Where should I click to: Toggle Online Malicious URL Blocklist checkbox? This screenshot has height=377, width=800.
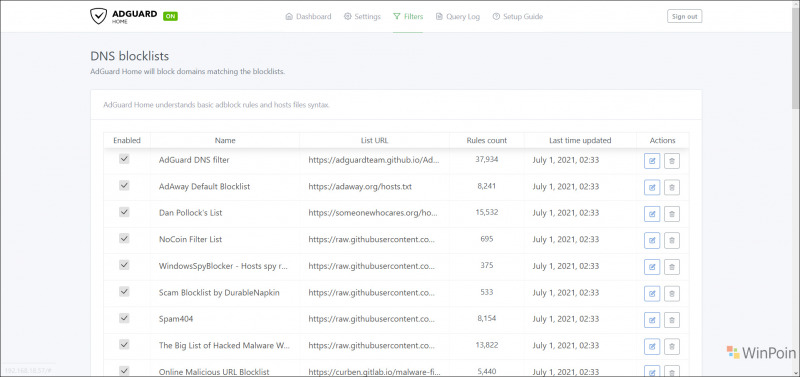click(124, 371)
